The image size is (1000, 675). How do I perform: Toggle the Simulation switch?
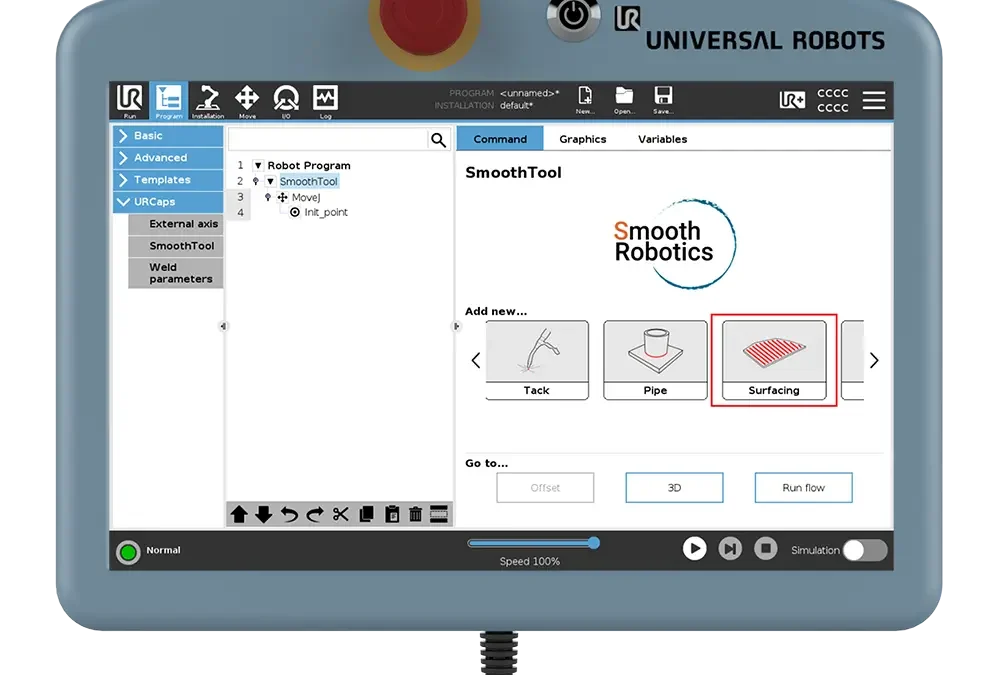[865, 551]
